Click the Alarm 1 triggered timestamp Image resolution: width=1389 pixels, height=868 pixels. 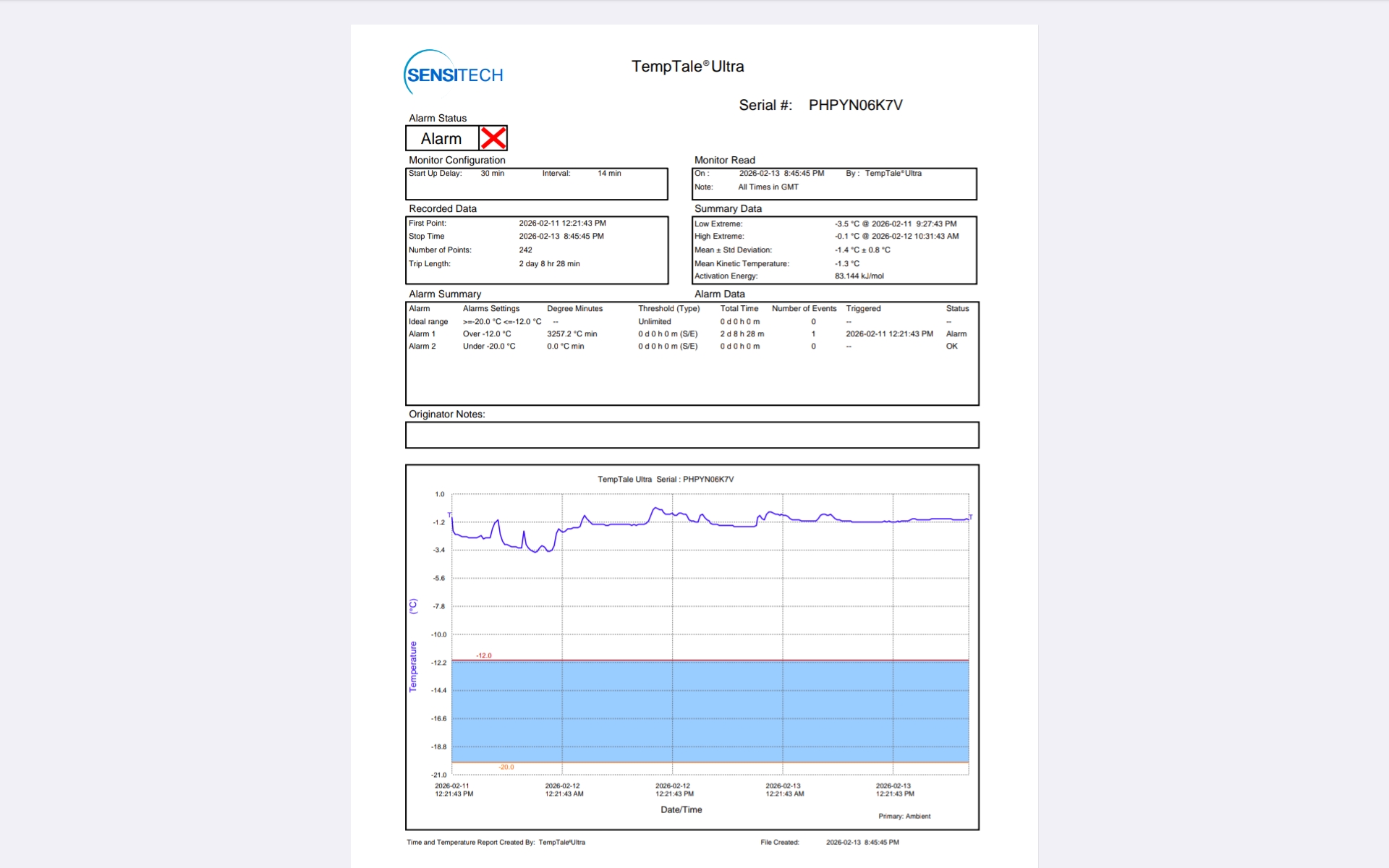(889, 334)
